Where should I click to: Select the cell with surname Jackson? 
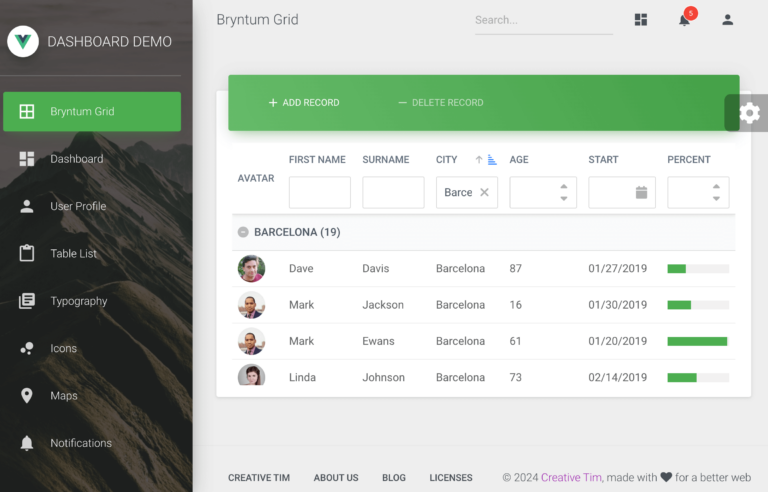pos(383,305)
